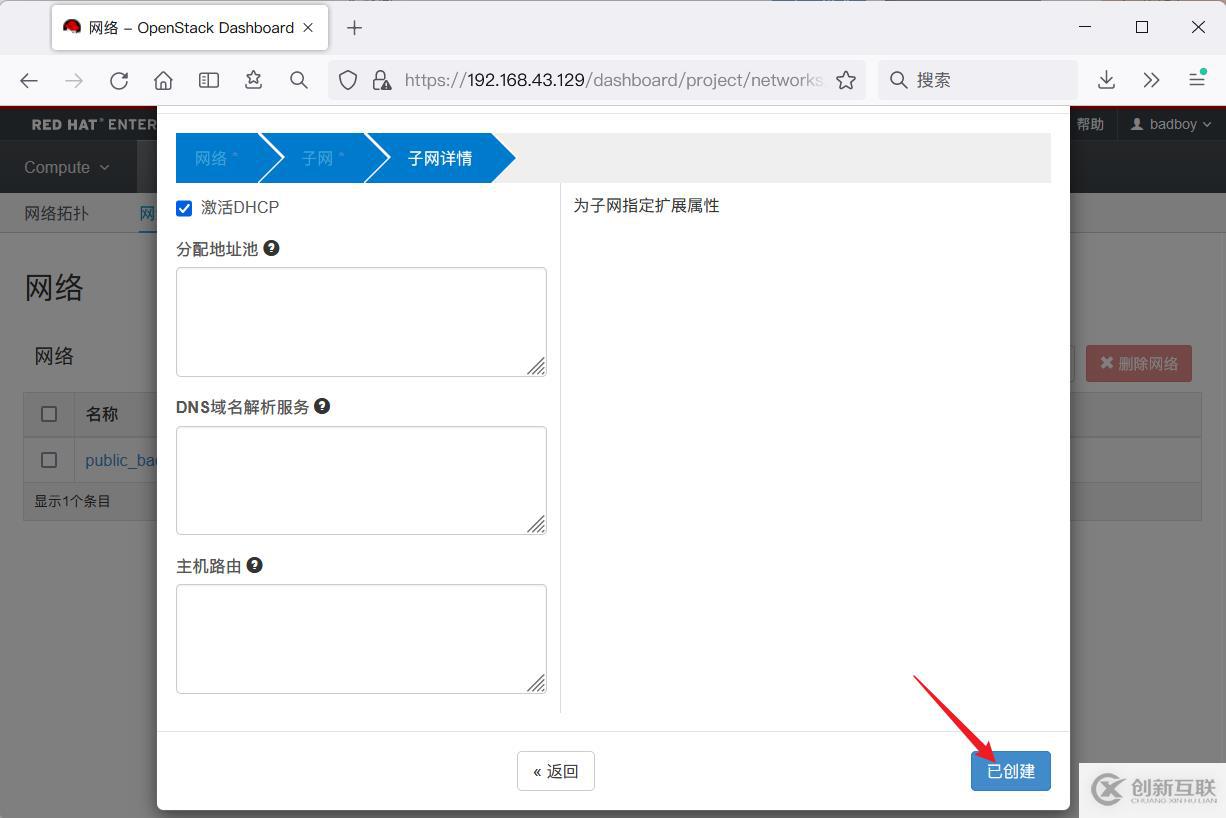Click the browser 搜索 search box

(978, 80)
